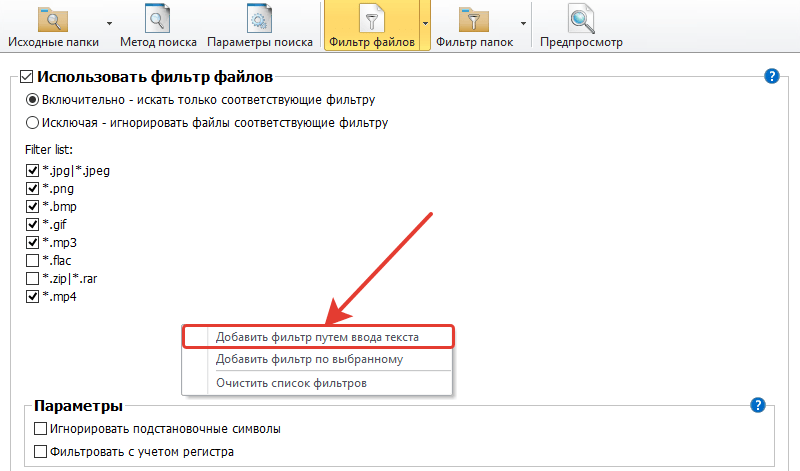
Task: Expand dropdown arrow next to Исходные папки
Action: 109,23
